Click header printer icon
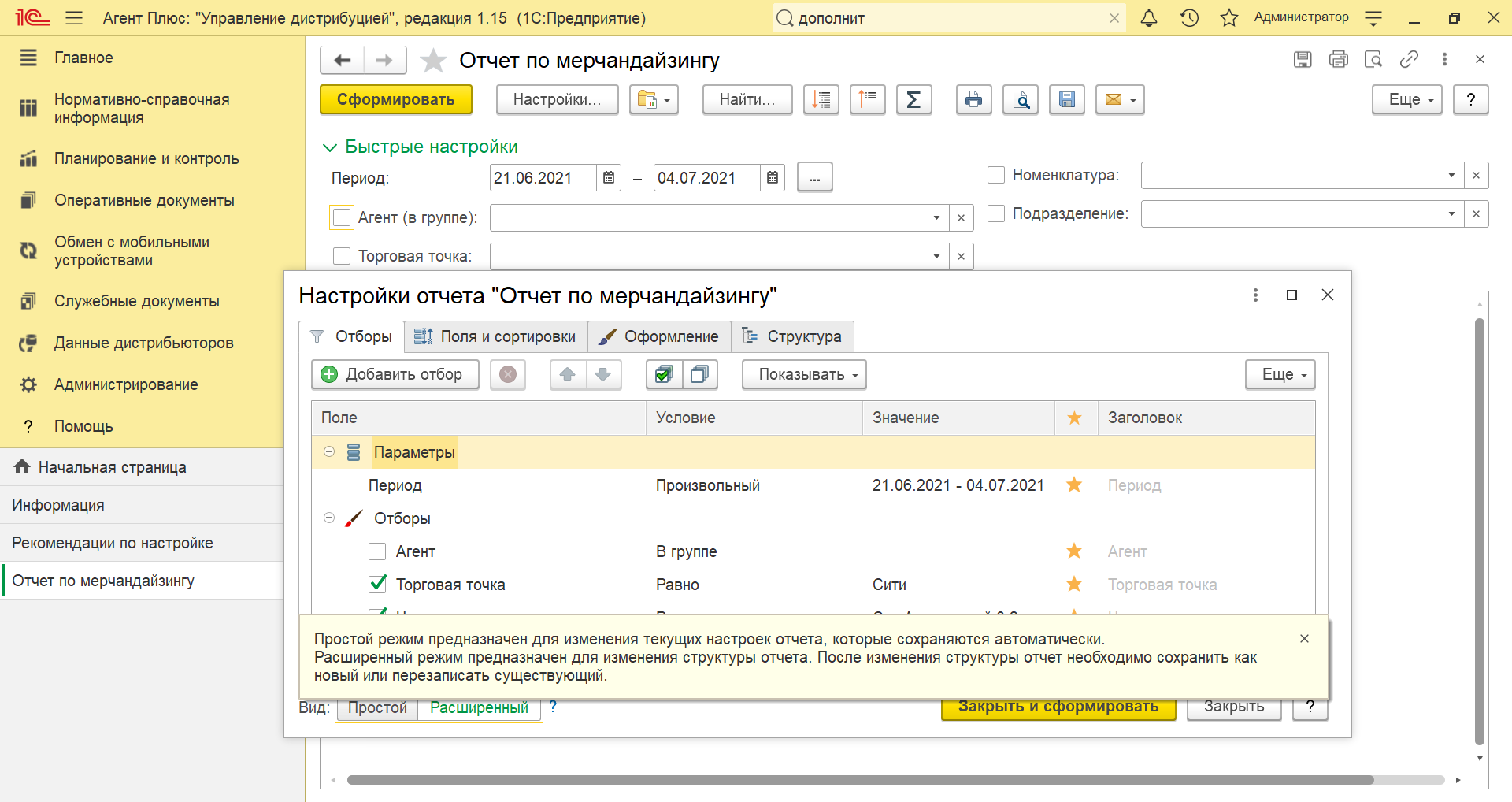The height and width of the screenshot is (802, 1512). 1339,59
